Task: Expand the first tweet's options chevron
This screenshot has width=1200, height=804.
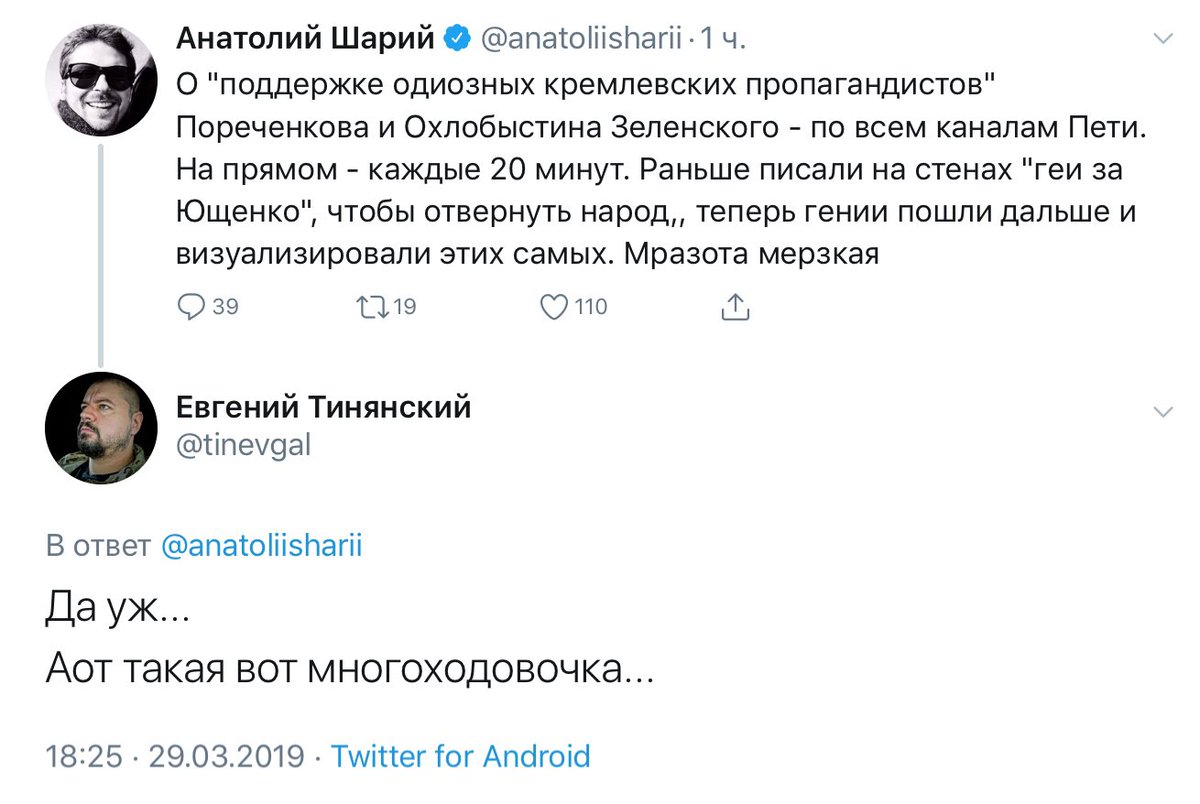Action: click(1163, 40)
